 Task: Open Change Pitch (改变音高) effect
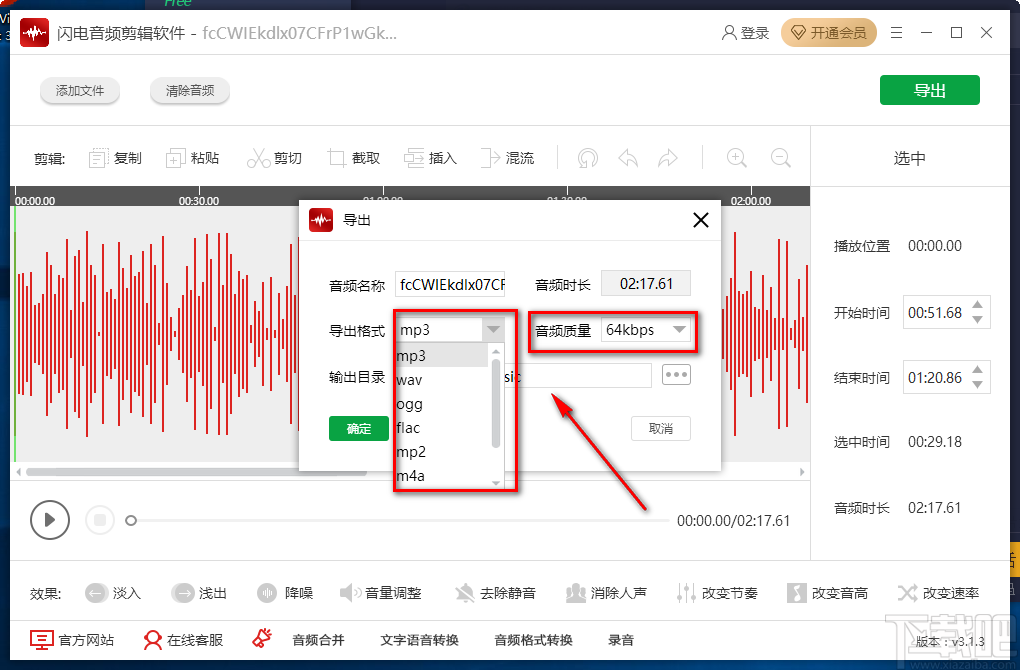click(827, 593)
